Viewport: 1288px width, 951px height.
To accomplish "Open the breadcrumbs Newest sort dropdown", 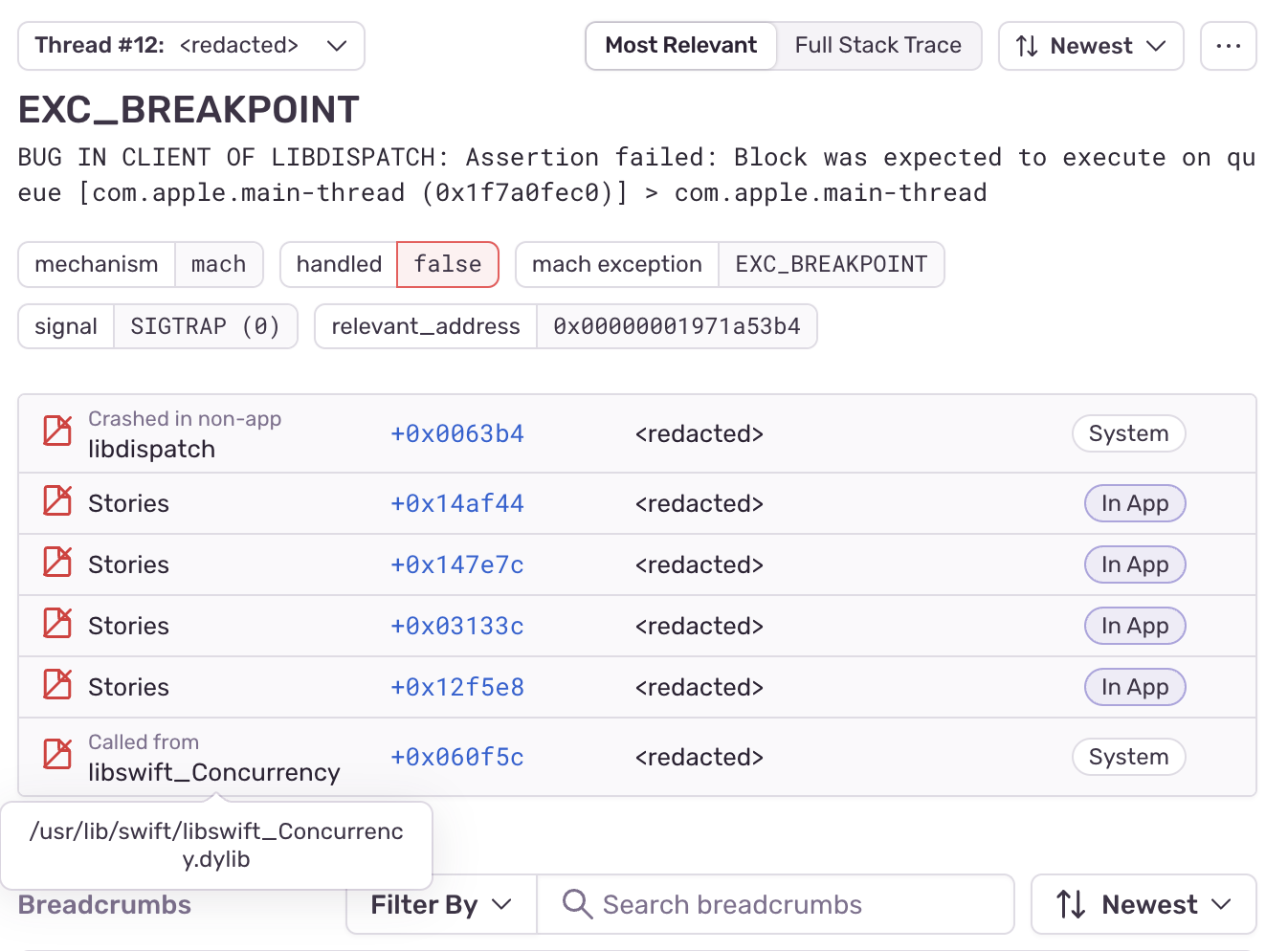I will click(x=1143, y=904).
